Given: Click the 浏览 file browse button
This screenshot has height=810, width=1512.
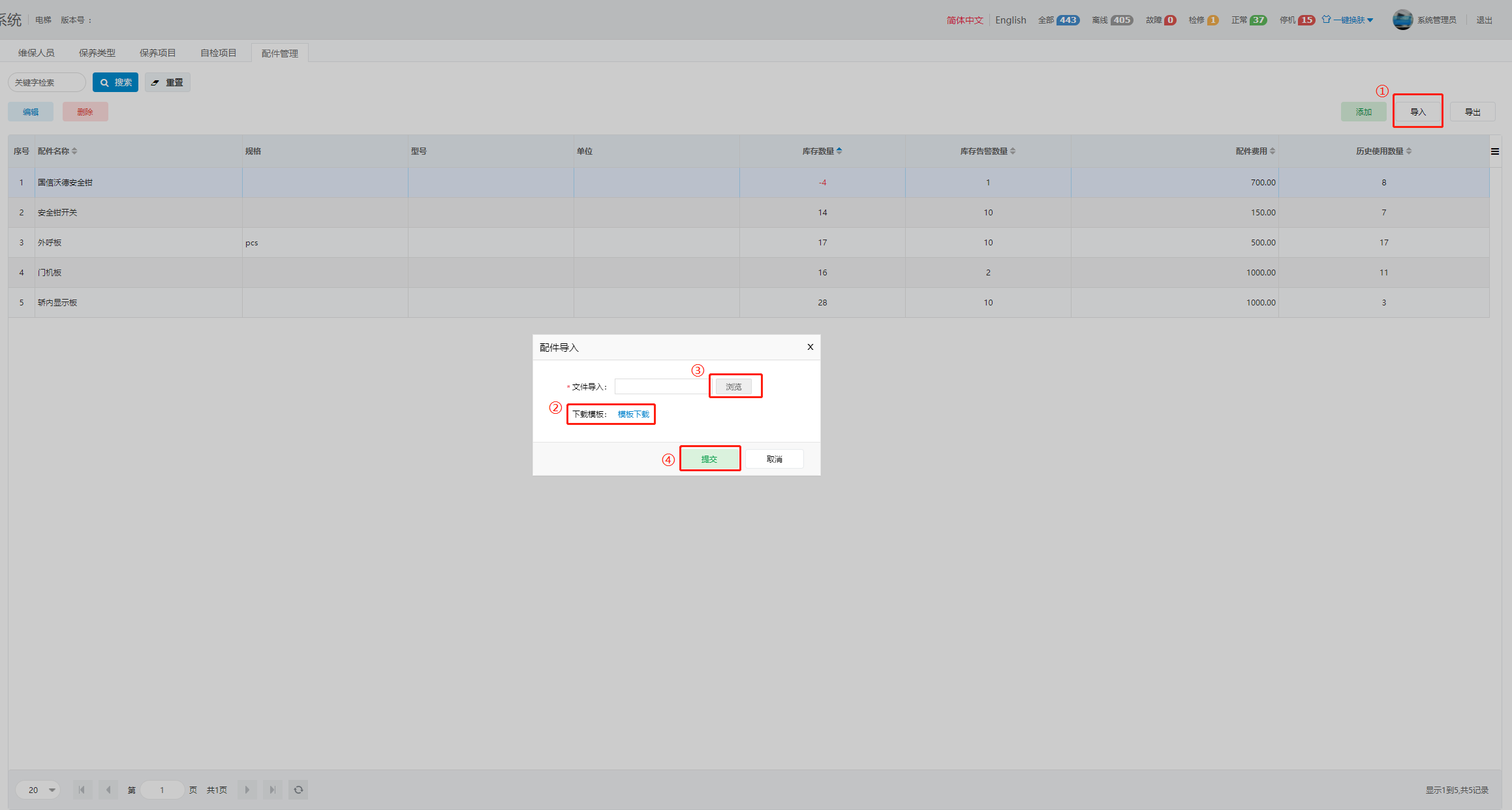Looking at the screenshot, I should [733, 386].
